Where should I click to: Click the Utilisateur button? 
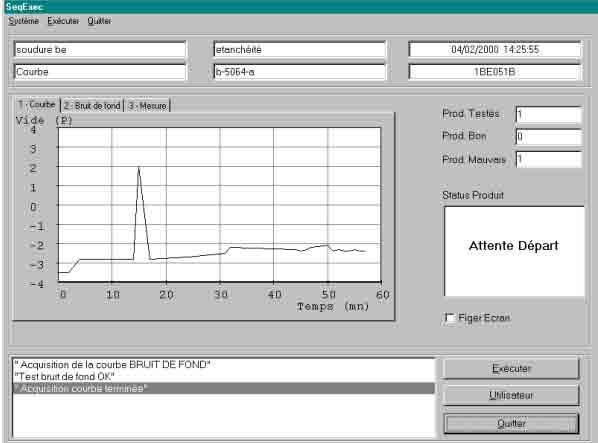511,395
